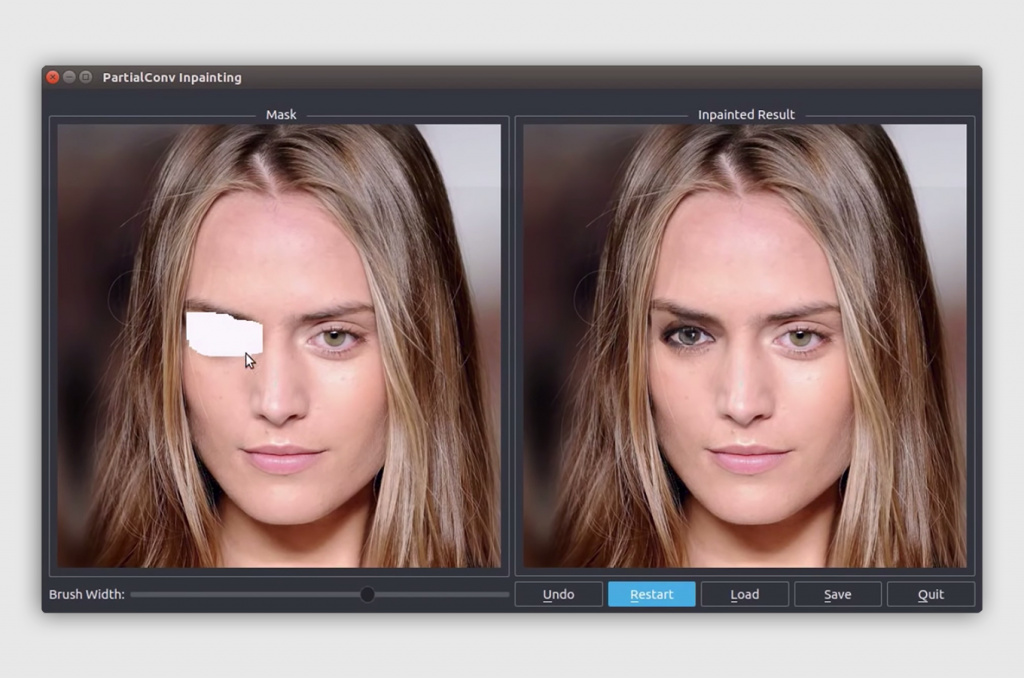Viewport: 1024px width, 678px height.
Task: Click the white painted mask area
Action: 224,334
